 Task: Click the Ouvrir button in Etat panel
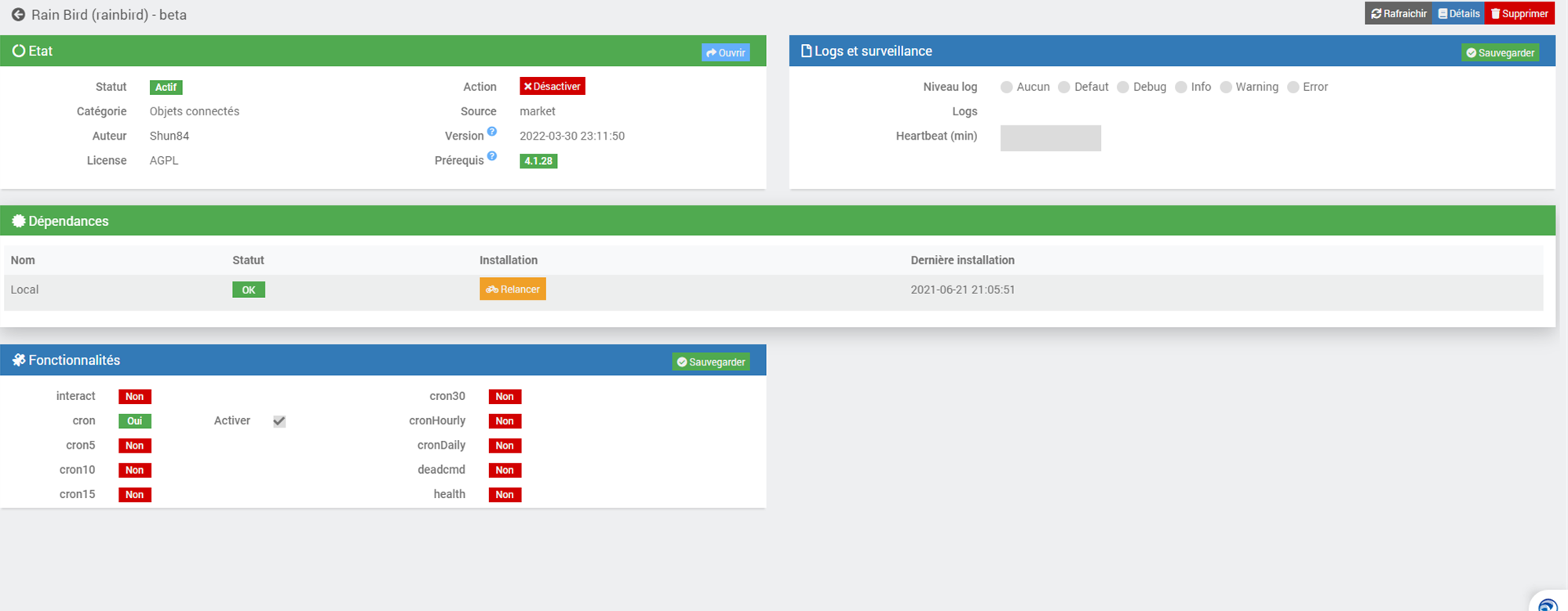(725, 53)
